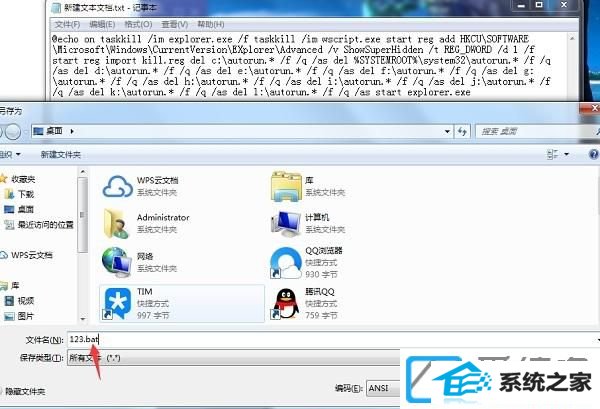Viewport: 600px width, 409px height.
Task: Click the 文件名 input field
Action: (x=331, y=339)
